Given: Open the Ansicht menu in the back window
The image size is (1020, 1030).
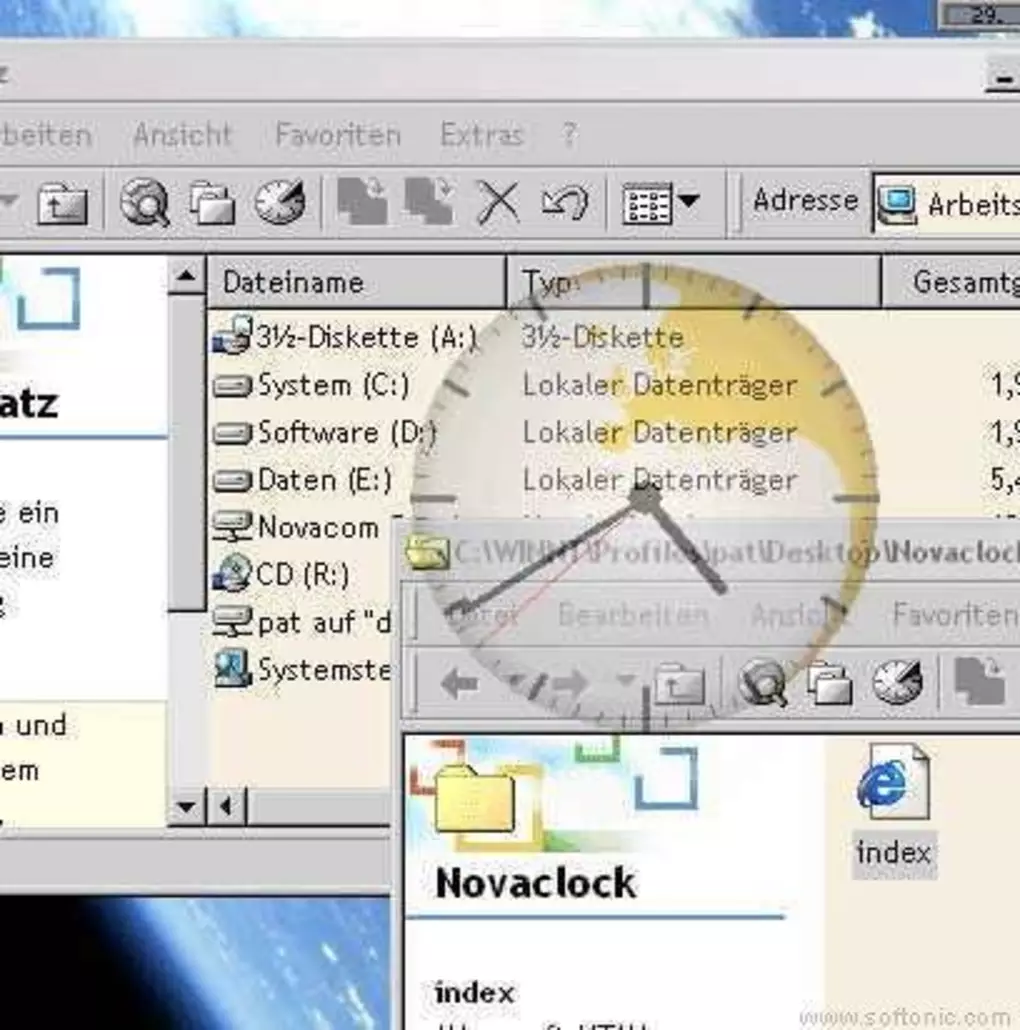Looking at the screenshot, I should click(182, 134).
